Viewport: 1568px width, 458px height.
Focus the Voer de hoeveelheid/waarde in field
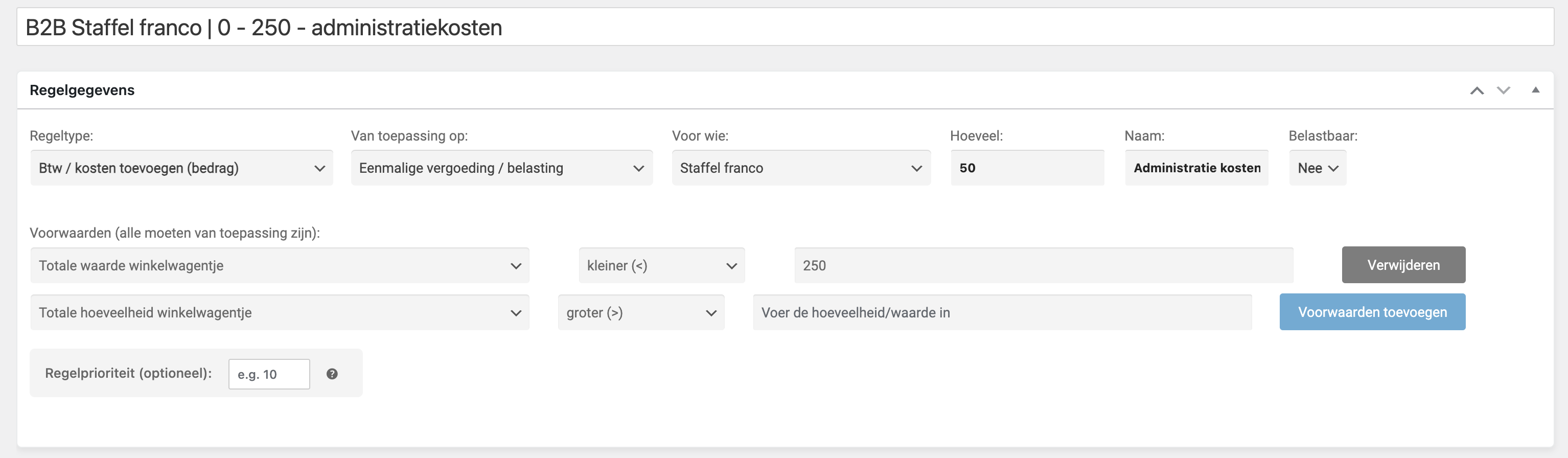pos(1003,312)
